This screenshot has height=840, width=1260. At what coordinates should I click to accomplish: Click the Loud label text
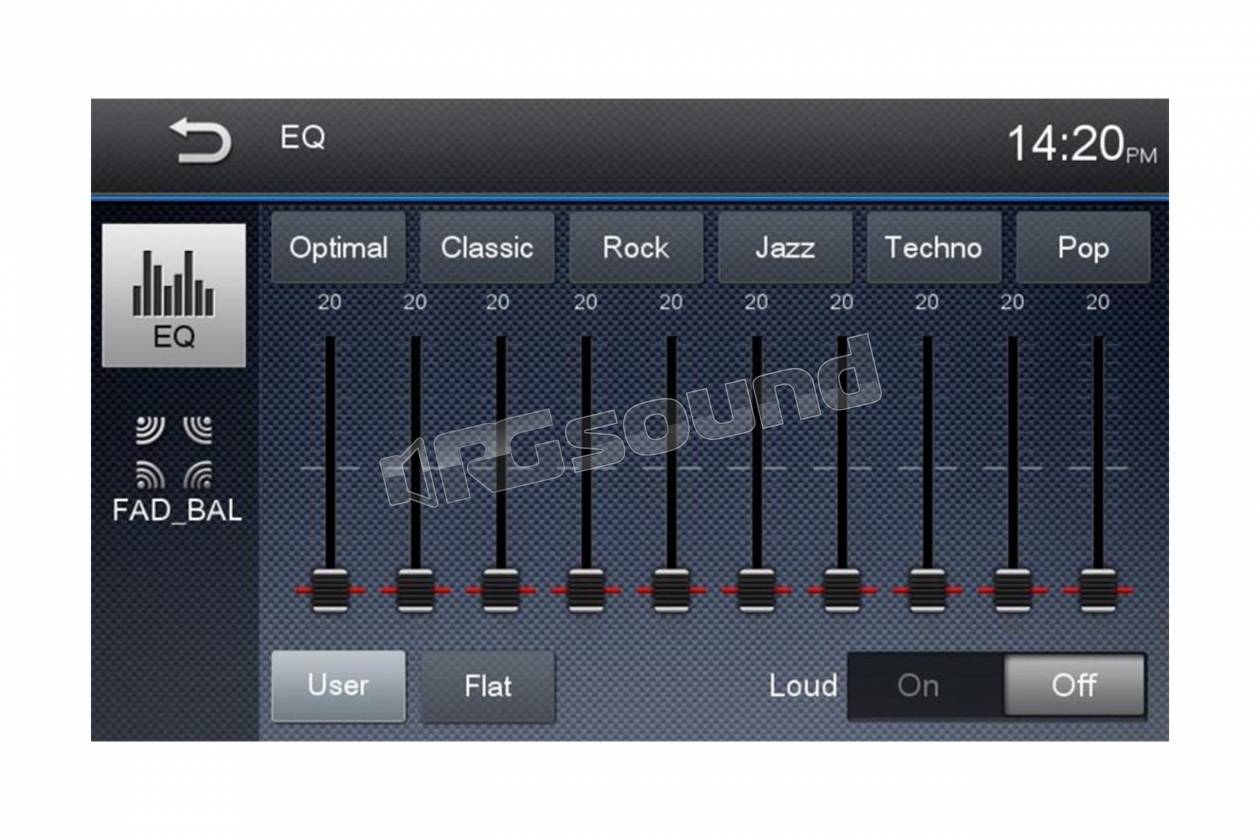pyautogui.click(x=803, y=686)
